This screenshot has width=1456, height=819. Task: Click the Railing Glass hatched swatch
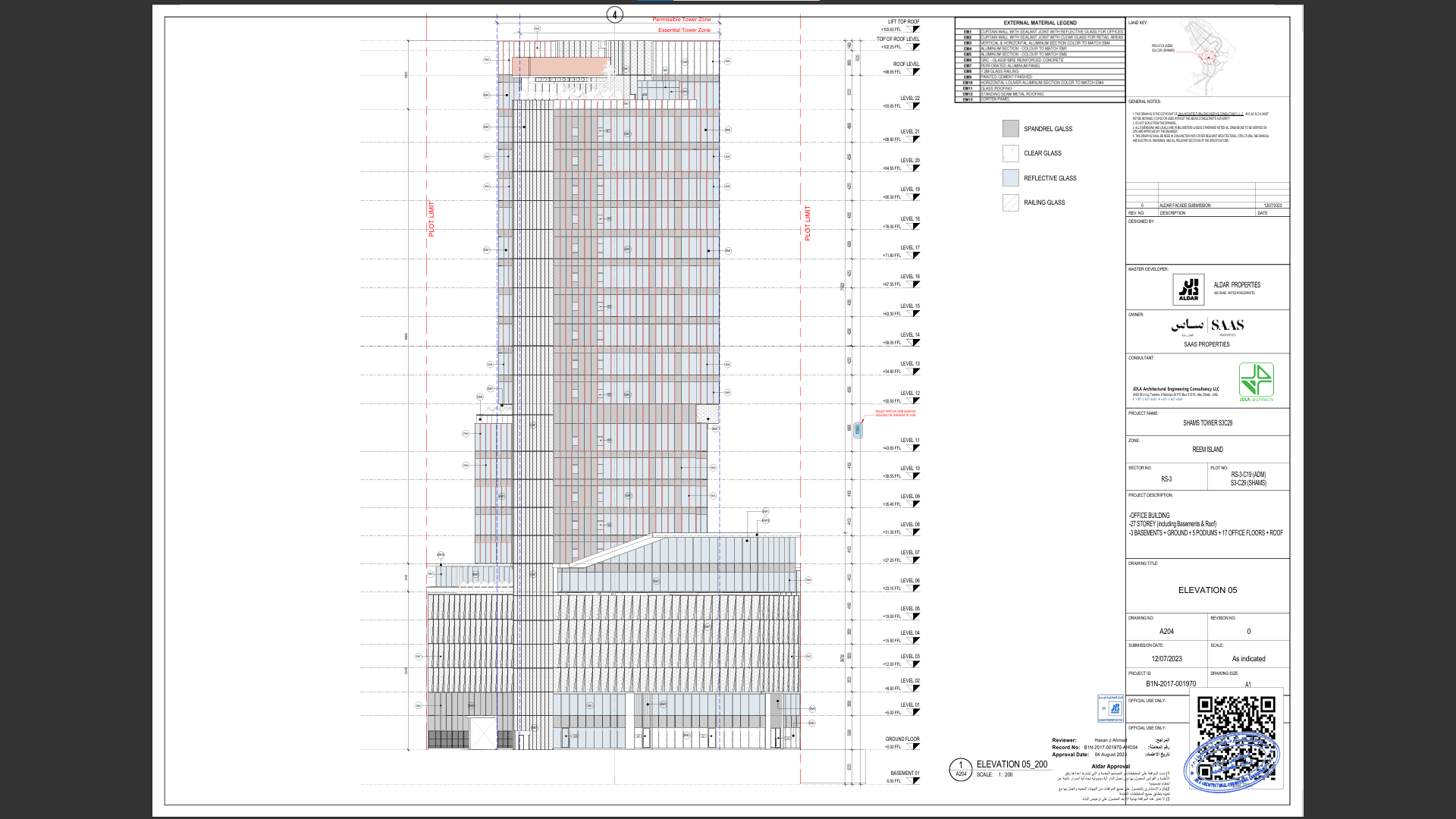click(x=1010, y=202)
